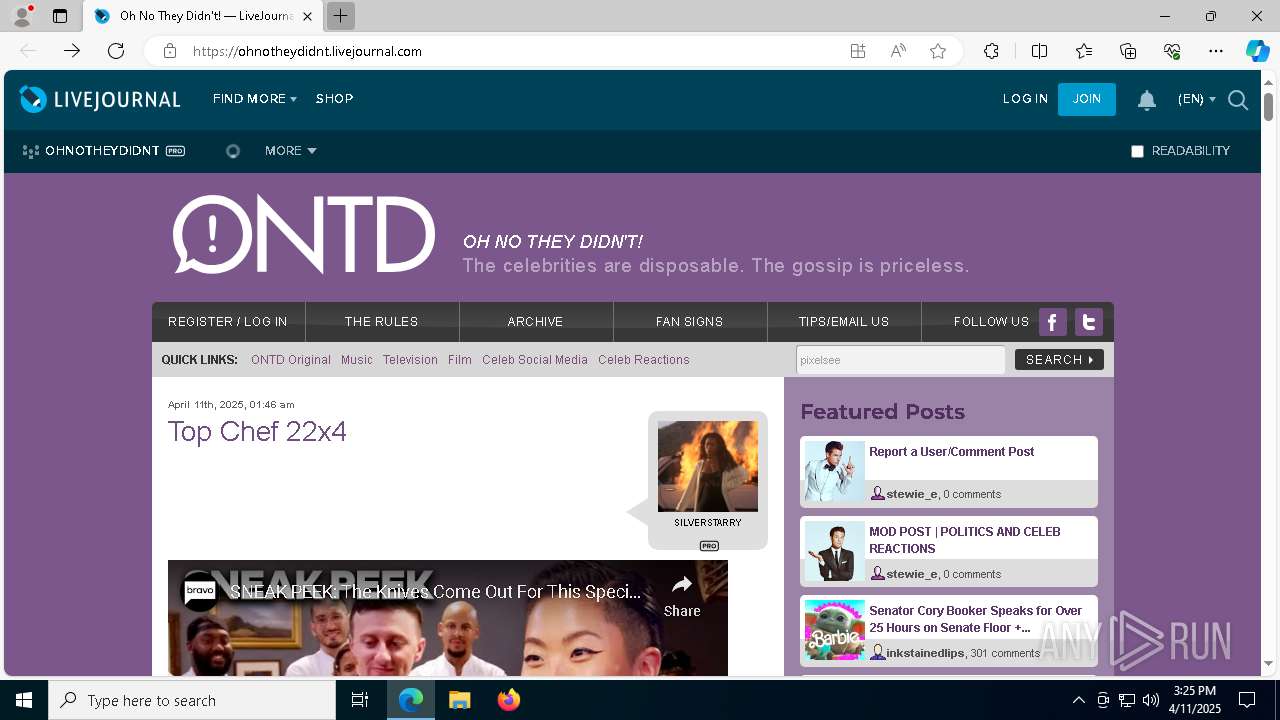
Task: Open the ARCHIVE menu item
Action: (x=536, y=322)
